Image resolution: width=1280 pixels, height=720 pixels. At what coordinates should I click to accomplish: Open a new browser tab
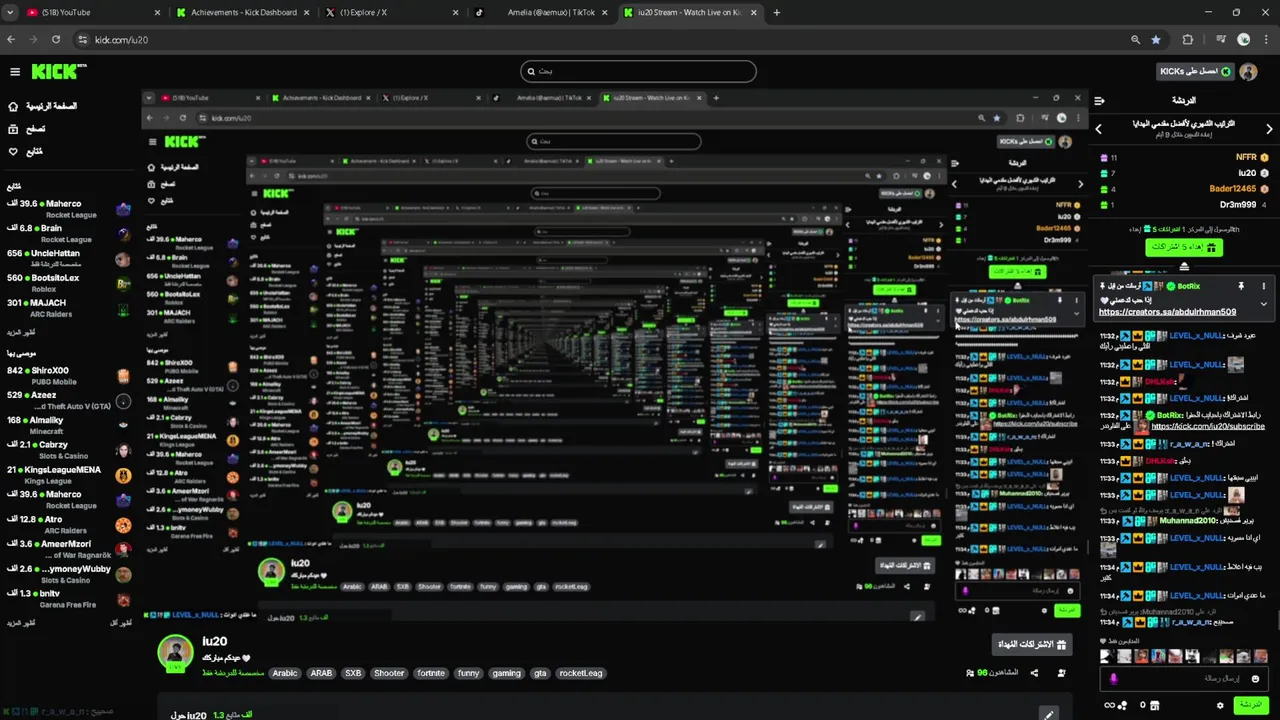point(777,12)
